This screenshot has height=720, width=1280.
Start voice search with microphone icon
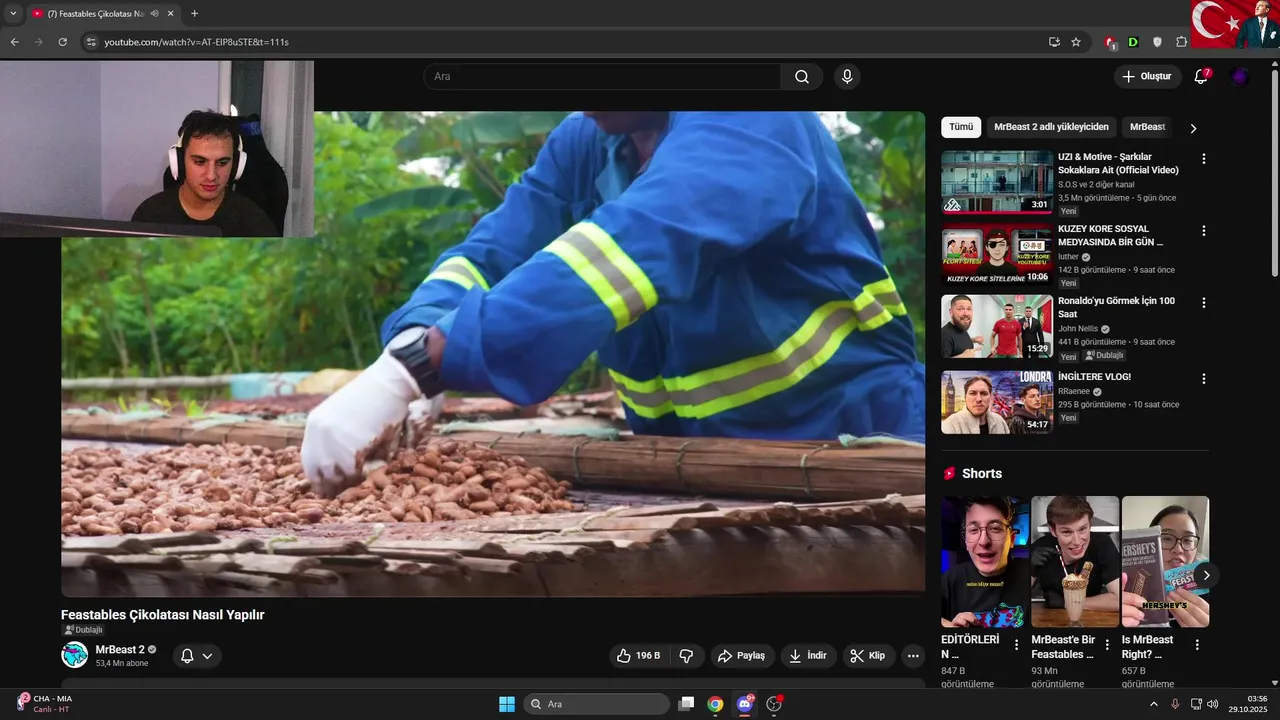(x=847, y=77)
